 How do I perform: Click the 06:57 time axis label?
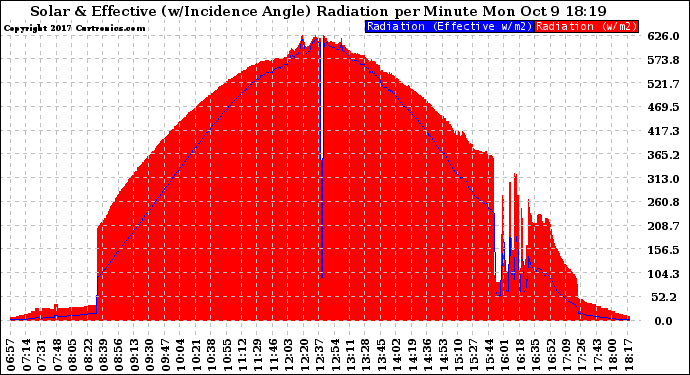[11, 355]
